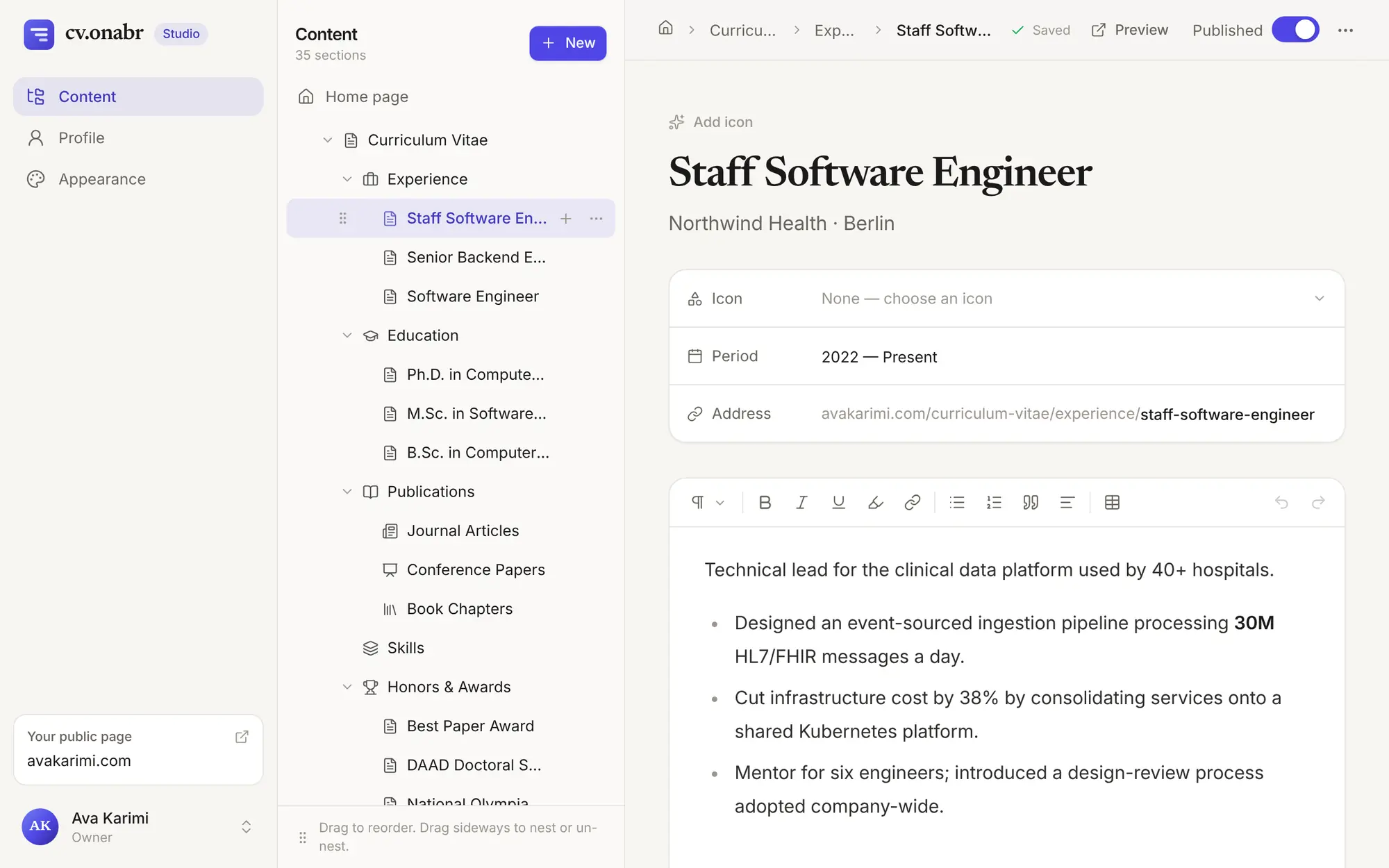Open the page Preview
1389x868 pixels.
pos(1129,30)
